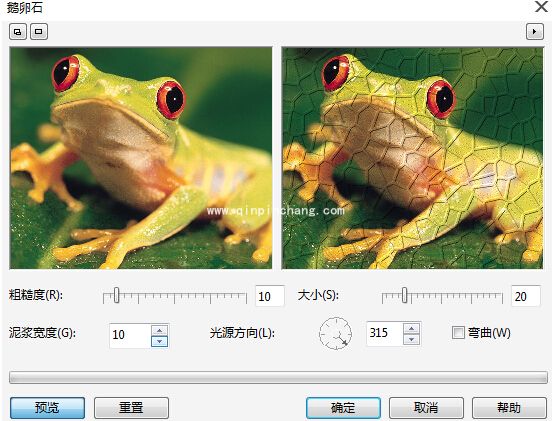Enable the 弯曲(W) checkbox

tap(458, 332)
